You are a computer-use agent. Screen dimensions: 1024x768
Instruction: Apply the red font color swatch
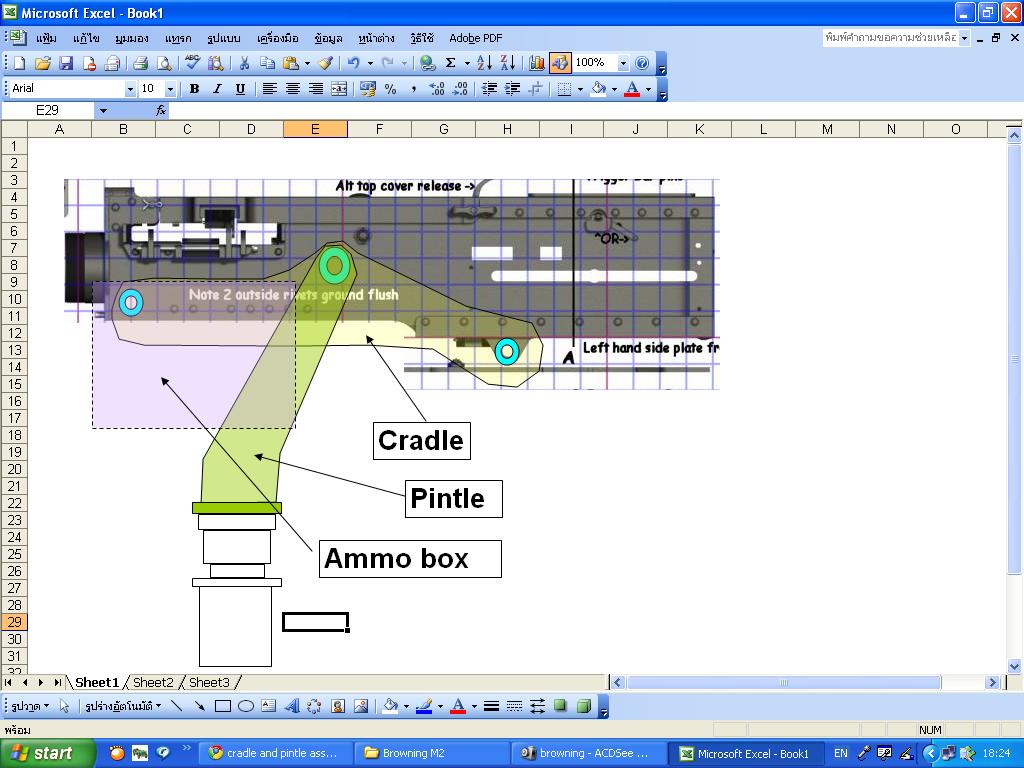[631, 89]
